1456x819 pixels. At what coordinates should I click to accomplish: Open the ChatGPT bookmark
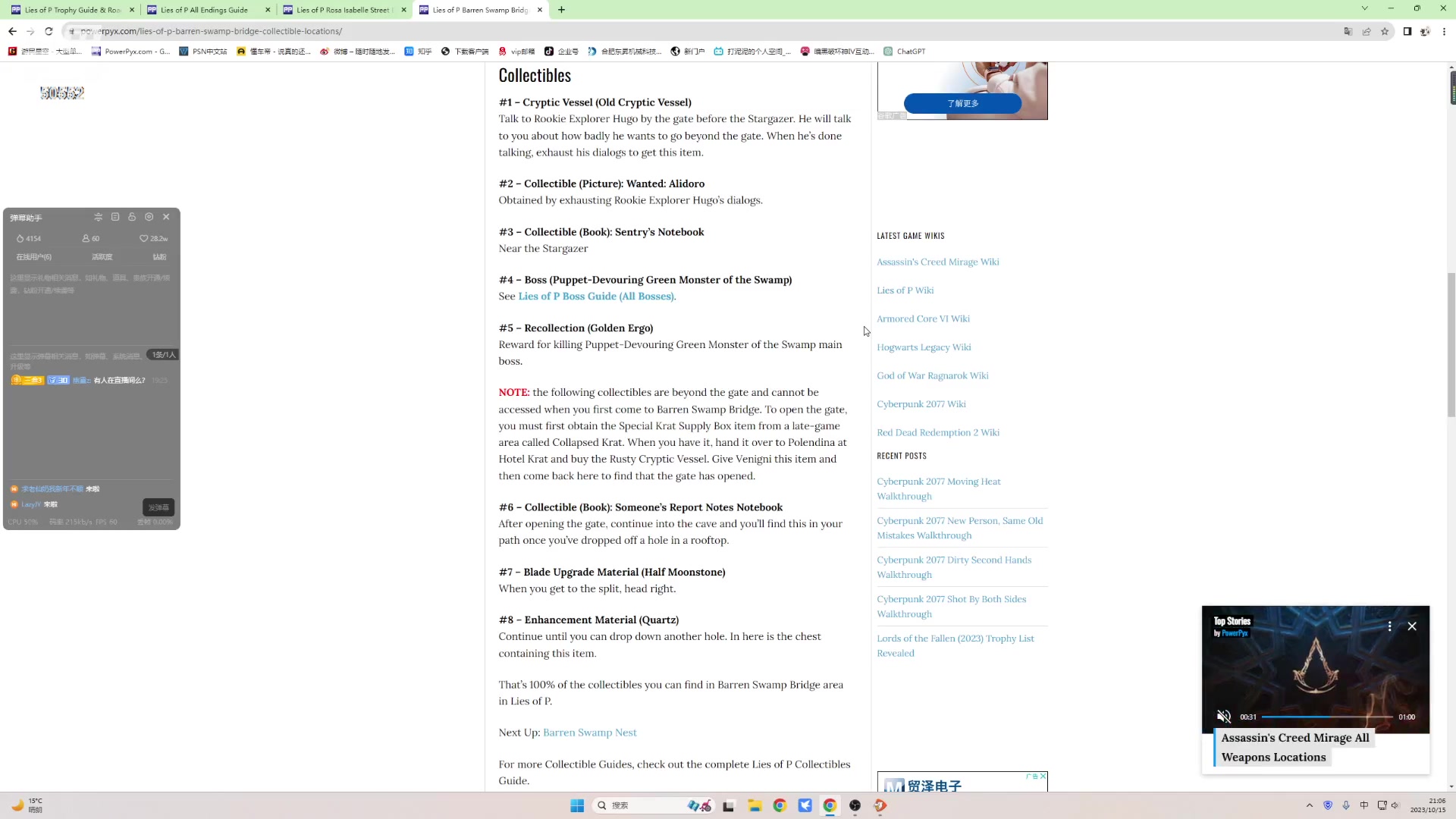[904, 52]
